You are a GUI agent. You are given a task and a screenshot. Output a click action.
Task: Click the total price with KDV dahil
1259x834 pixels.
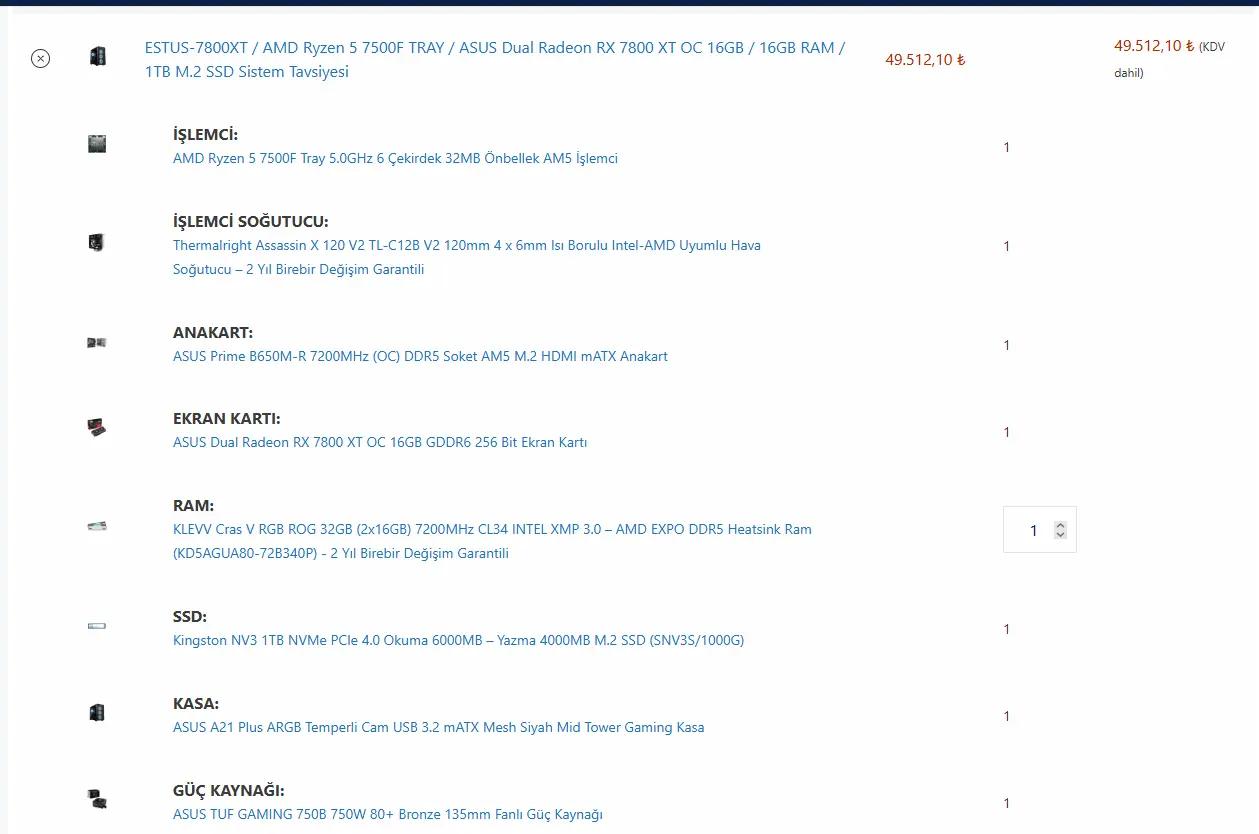coord(1170,58)
